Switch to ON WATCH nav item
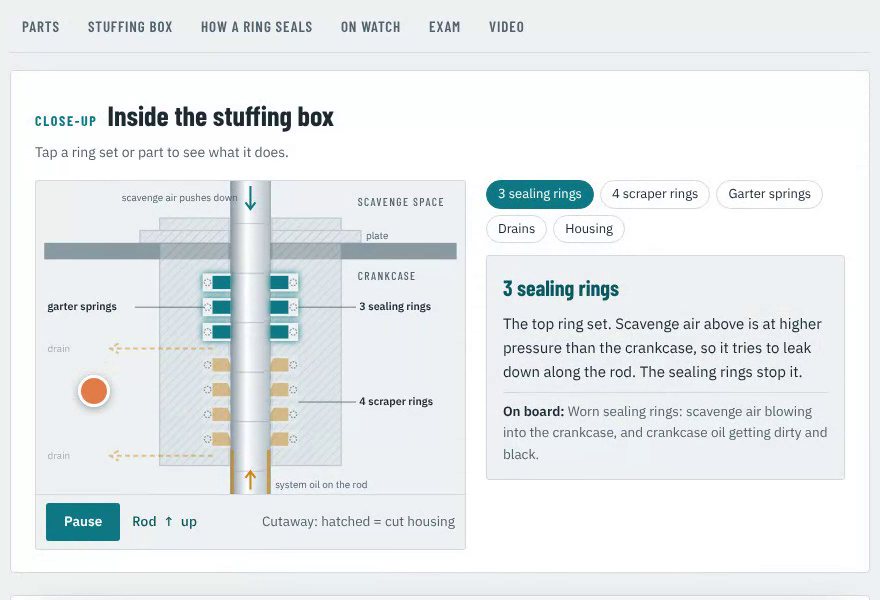The height and width of the screenshot is (600, 880). (370, 27)
